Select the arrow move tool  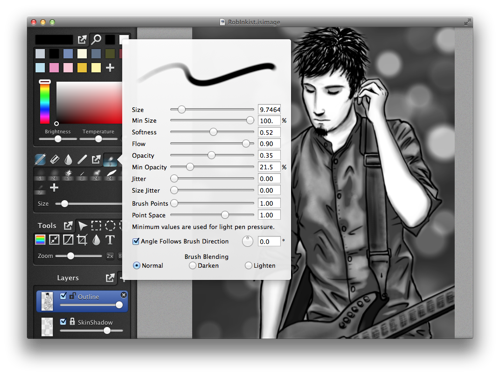[82, 226]
